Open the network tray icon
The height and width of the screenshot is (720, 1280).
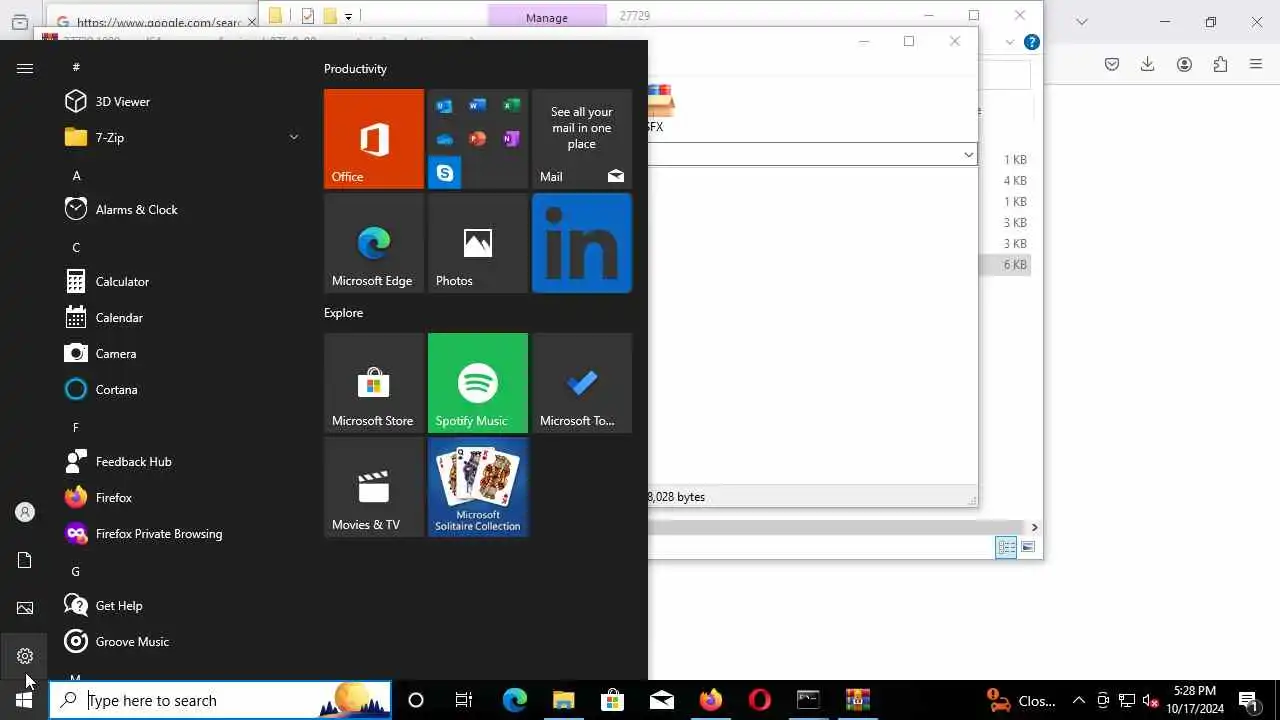[1127, 701]
